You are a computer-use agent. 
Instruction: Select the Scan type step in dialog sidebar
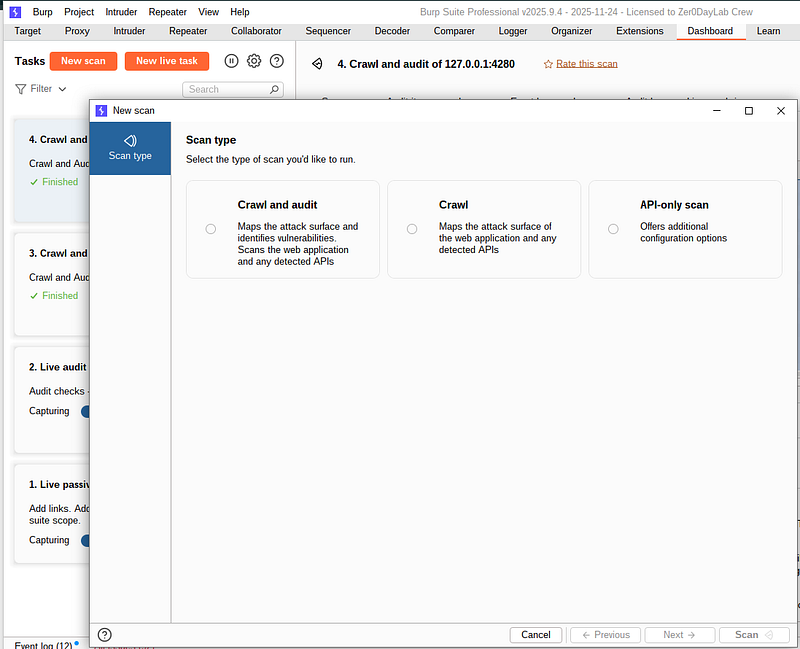click(x=130, y=148)
